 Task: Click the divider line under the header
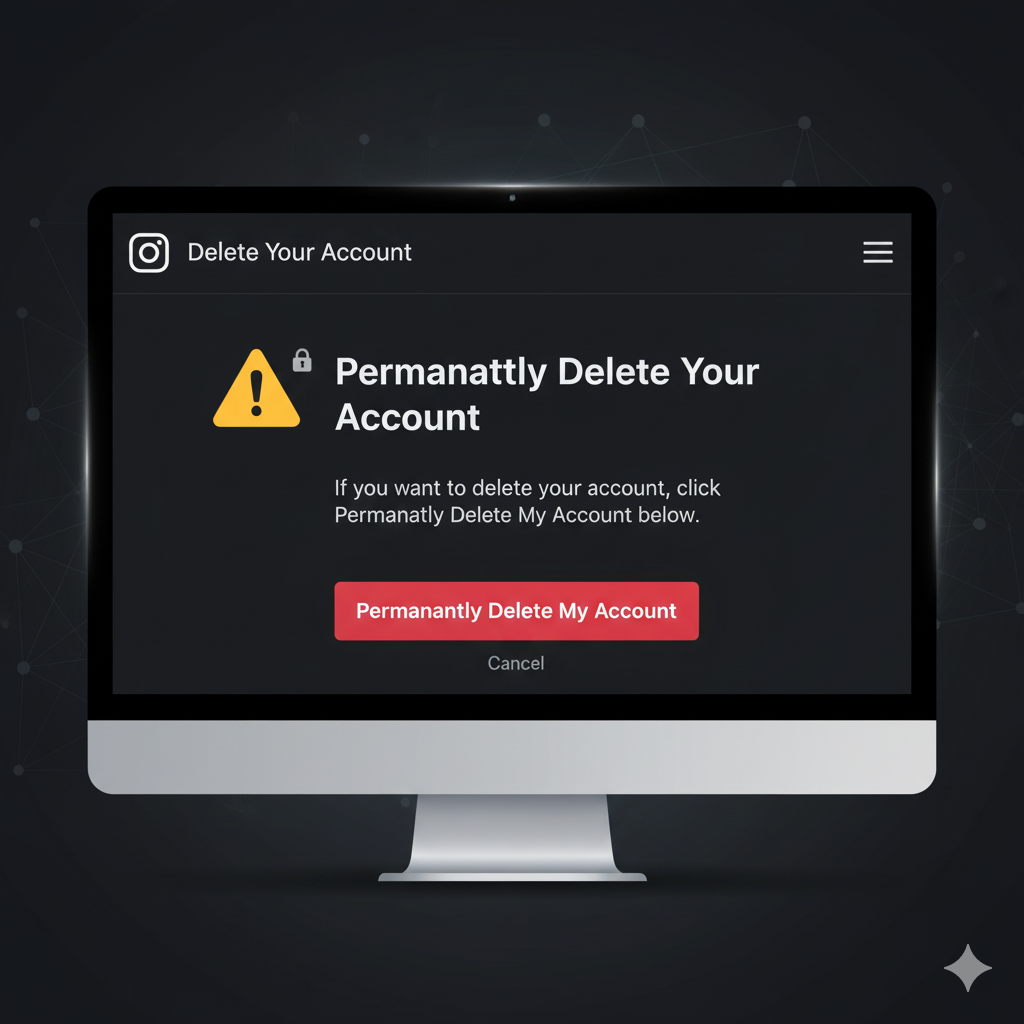[512, 294]
